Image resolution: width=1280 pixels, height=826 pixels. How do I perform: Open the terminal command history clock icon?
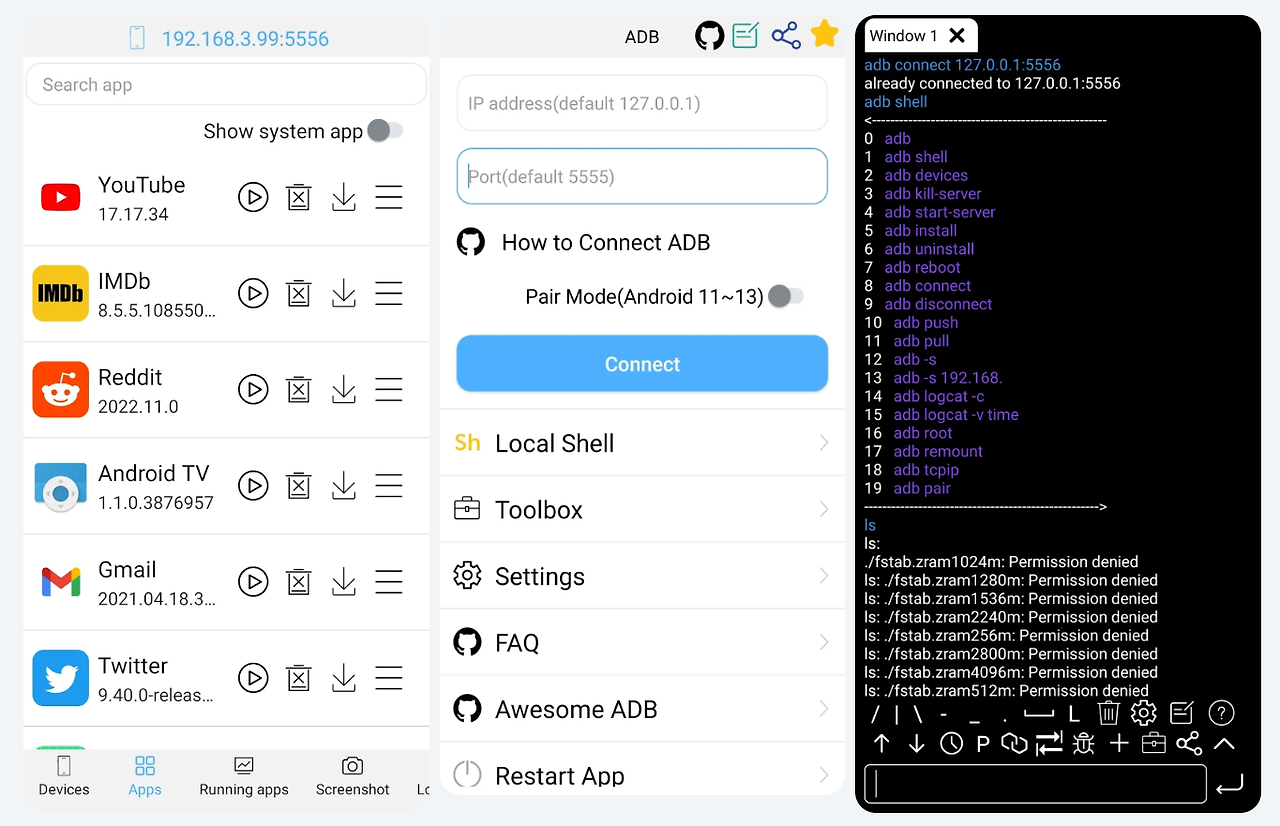tap(951, 743)
